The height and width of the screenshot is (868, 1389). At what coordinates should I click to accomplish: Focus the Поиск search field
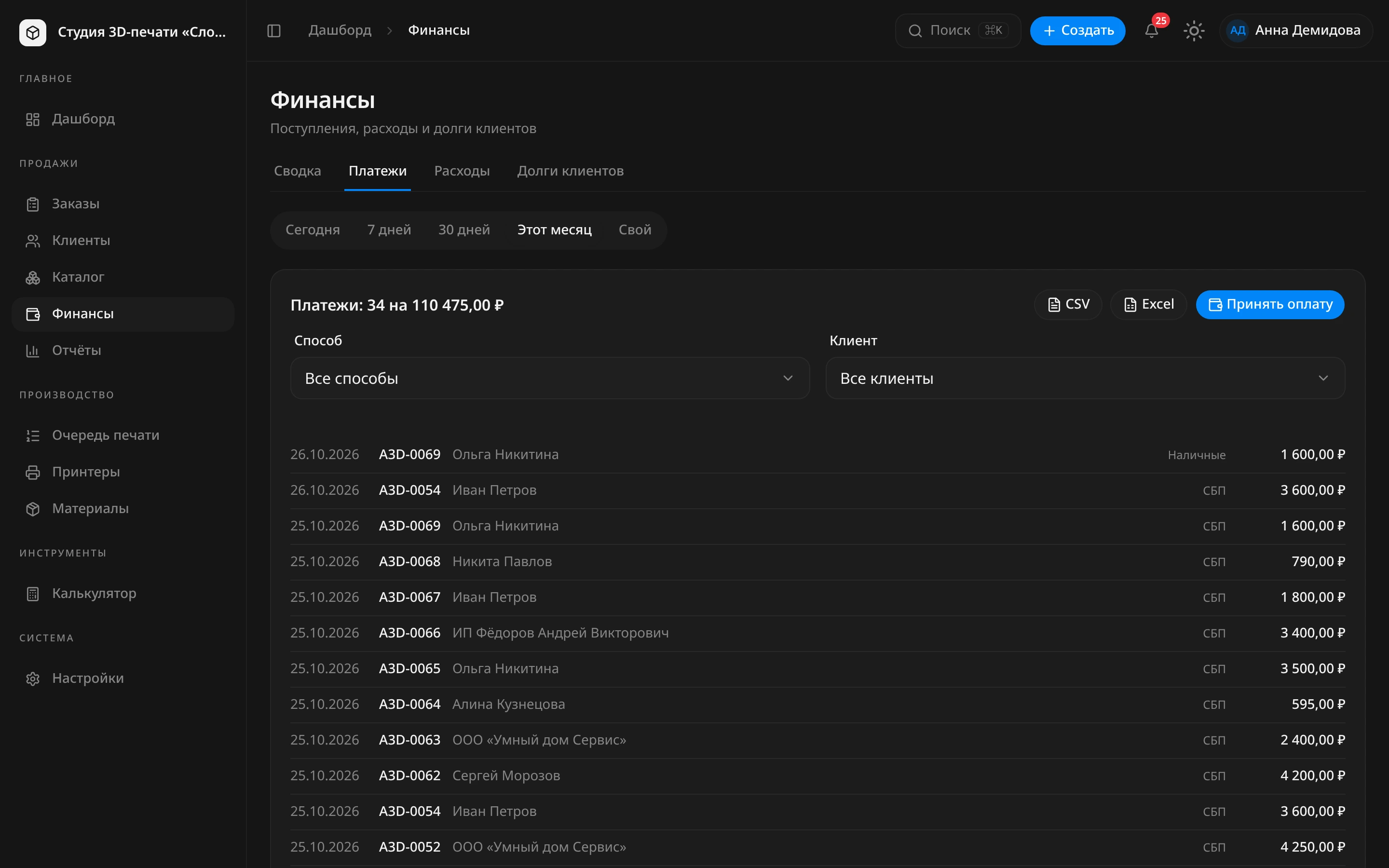point(957,30)
